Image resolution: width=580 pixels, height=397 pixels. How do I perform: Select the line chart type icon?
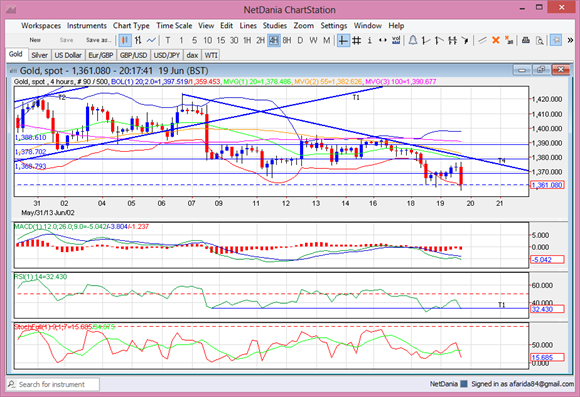click(151, 40)
